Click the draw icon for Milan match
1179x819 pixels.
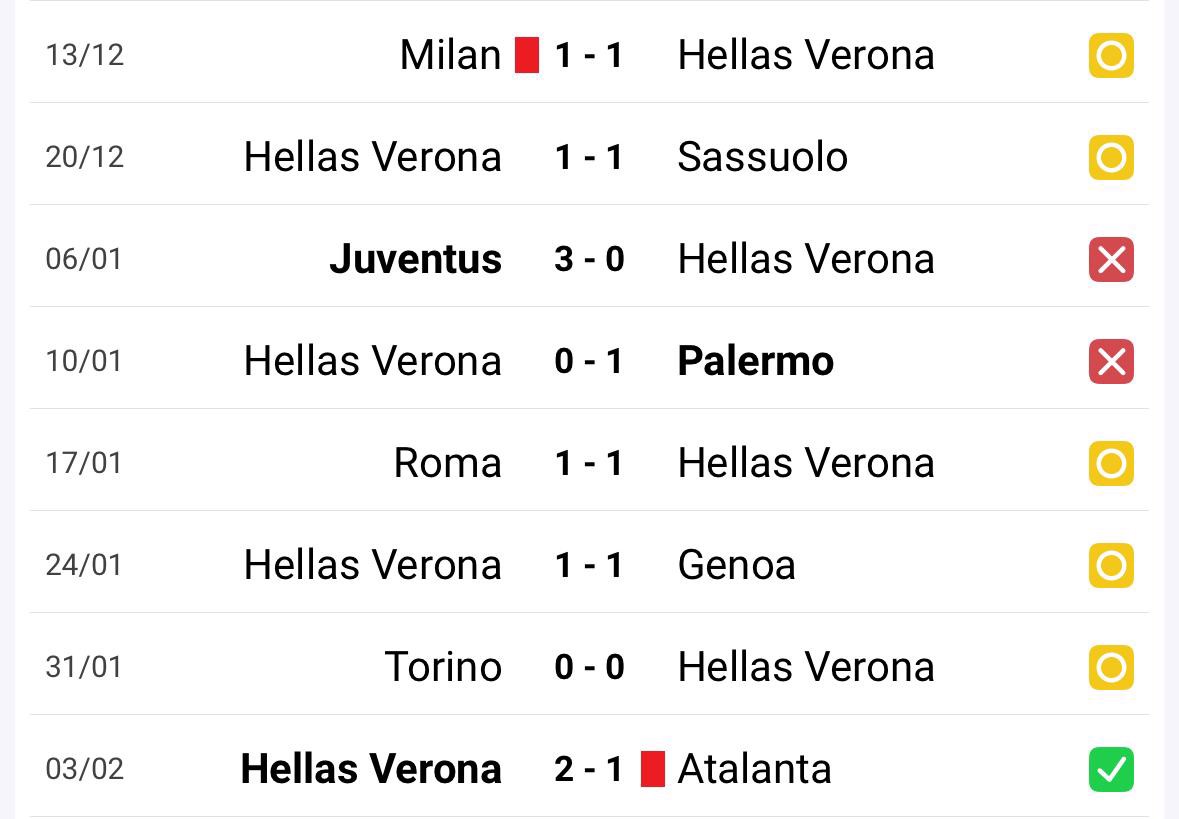[1111, 56]
